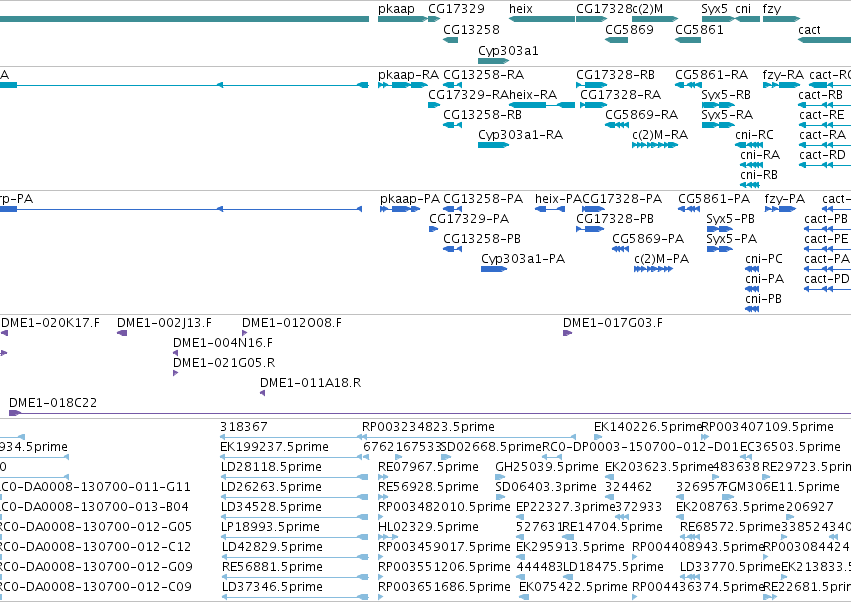Screen dimensions: 851x602
Task: Select the cni-RC transcript label
Action: click(x=754, y=135)
